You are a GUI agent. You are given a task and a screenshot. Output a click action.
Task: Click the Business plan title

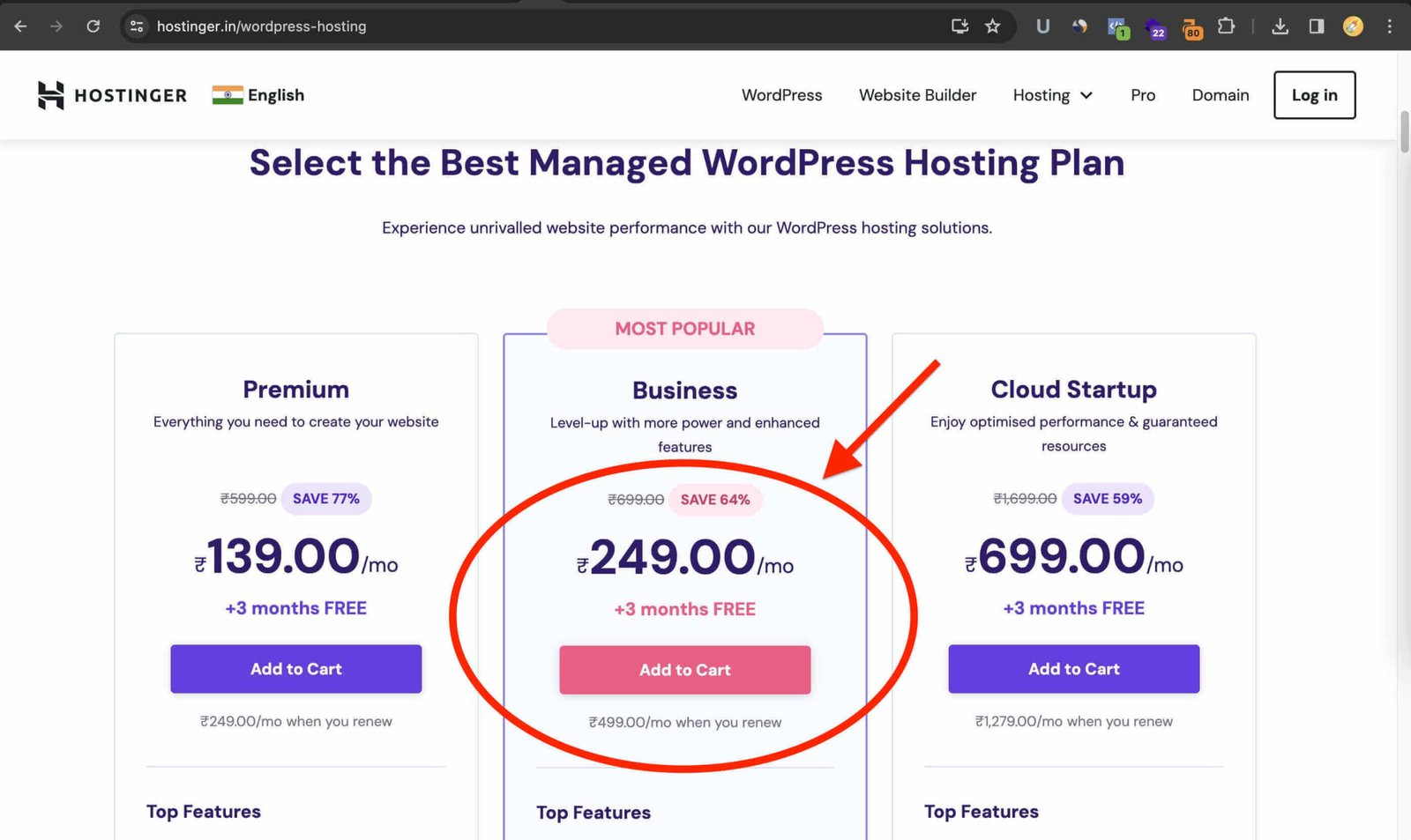click(x=685, y=390)
